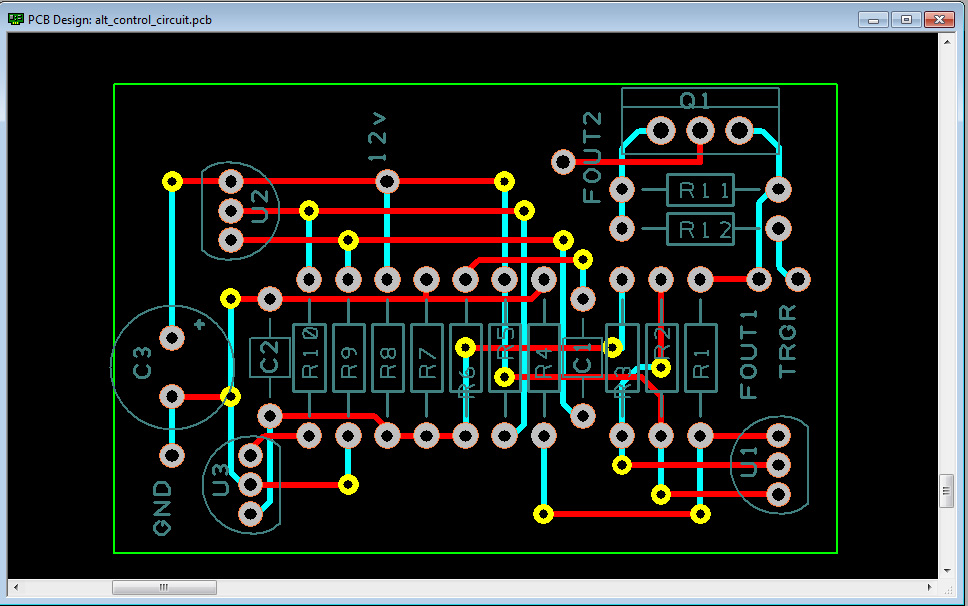Image resolution: width=968 pixels, height=606 pixels.
Task: Select the R10 resistor body
Action: (309, 357)
